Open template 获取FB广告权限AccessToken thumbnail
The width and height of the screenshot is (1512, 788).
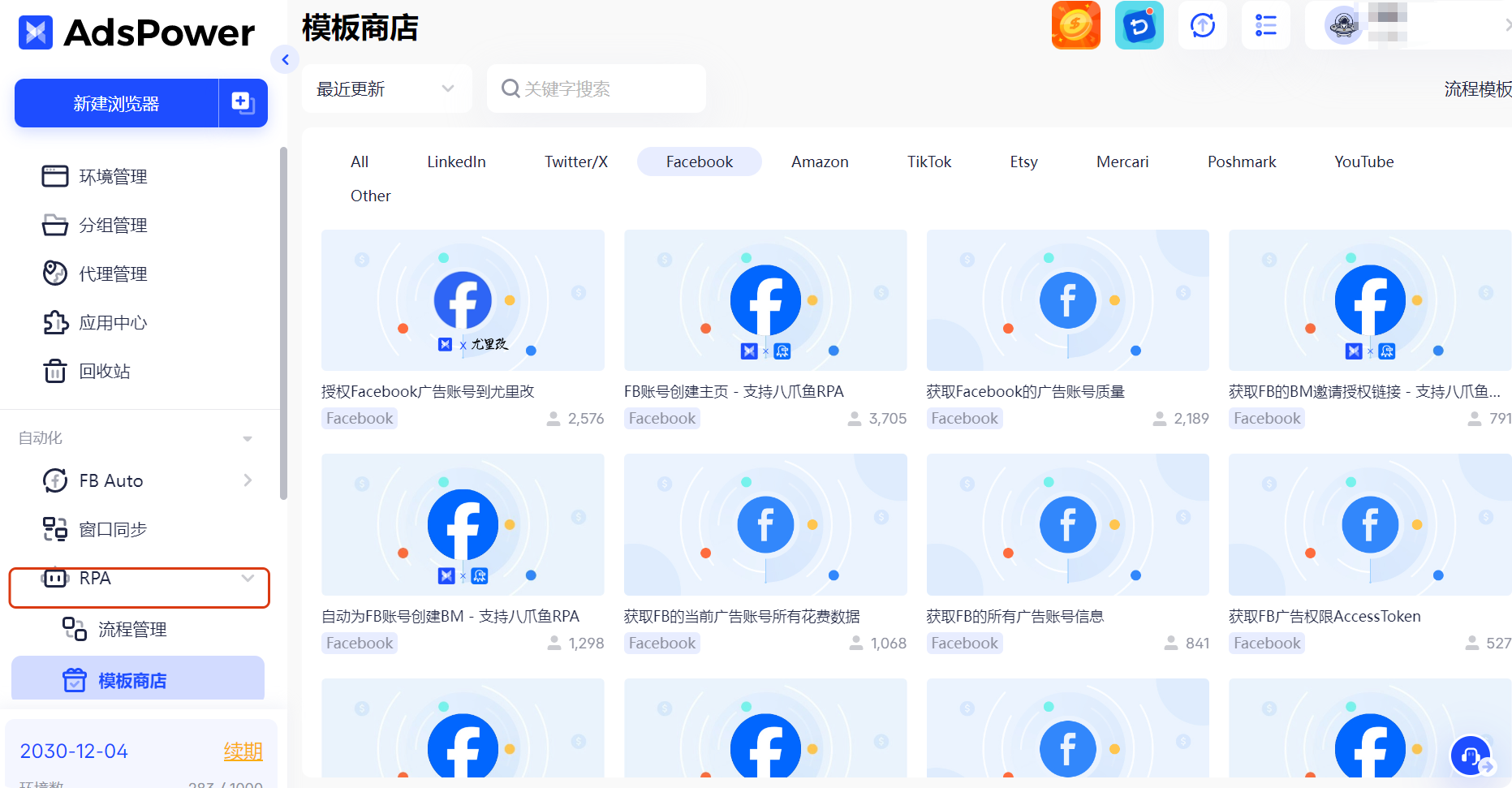coord(1370,524)
